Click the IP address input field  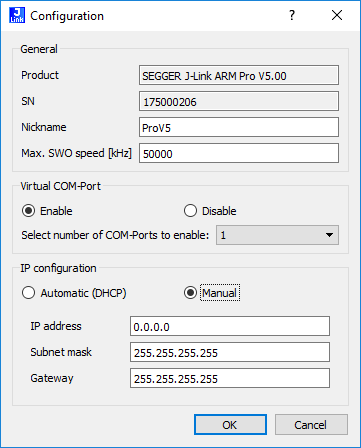tap(230, 326)
